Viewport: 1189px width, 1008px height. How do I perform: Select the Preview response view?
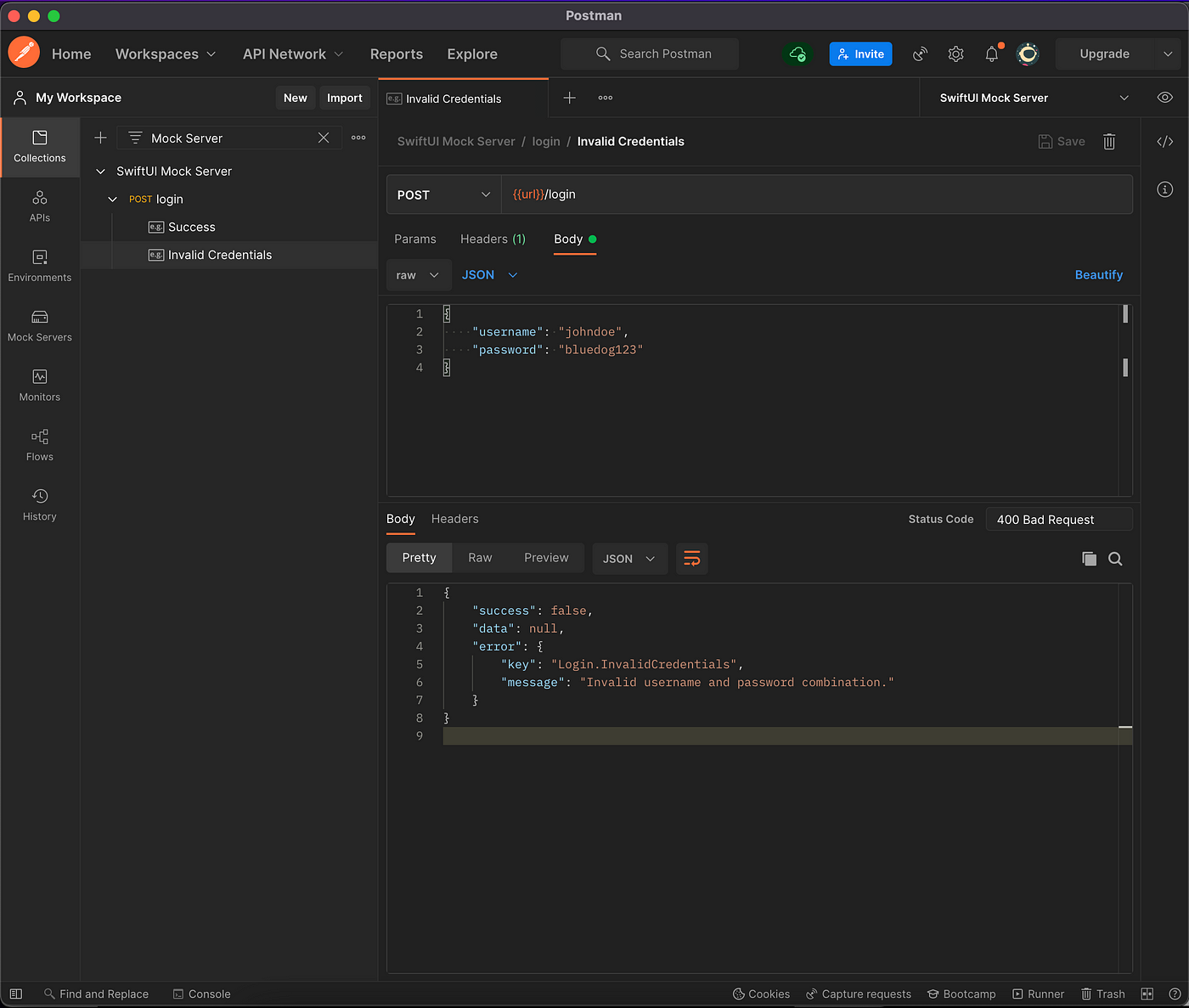click(546, 558)
